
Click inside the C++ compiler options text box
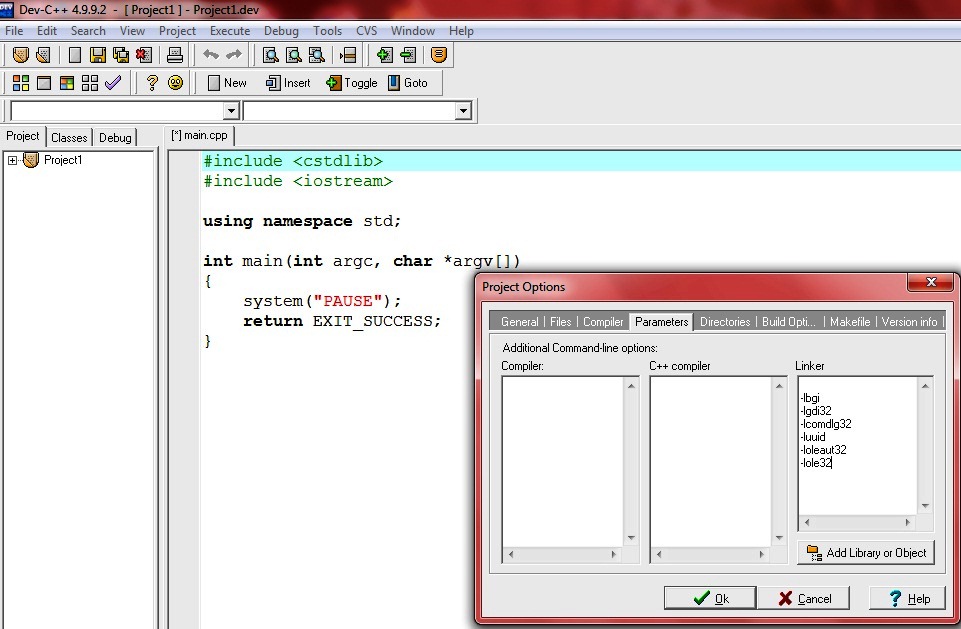pos(711,462)
